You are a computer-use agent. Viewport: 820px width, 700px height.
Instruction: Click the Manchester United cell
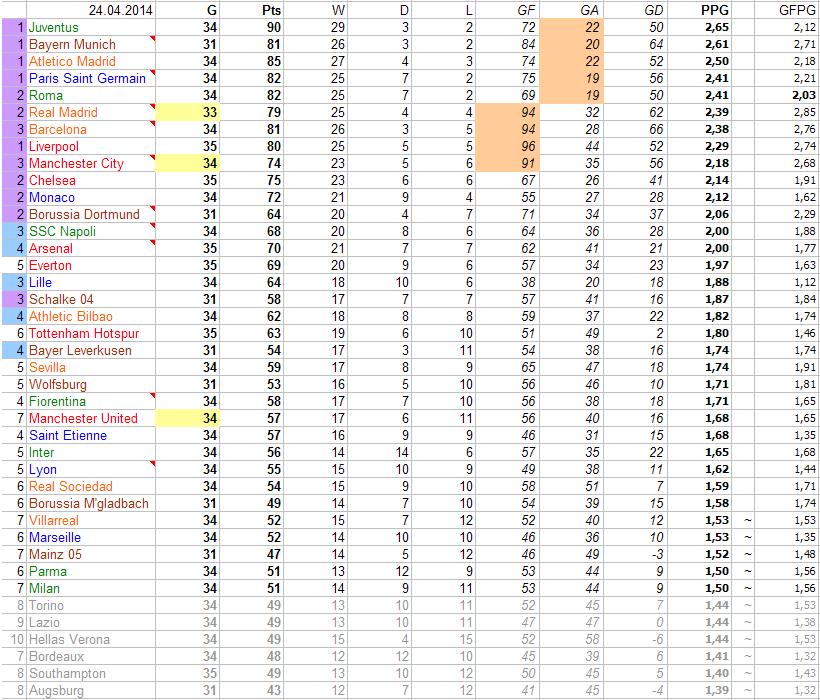click(x=91, y=418)
